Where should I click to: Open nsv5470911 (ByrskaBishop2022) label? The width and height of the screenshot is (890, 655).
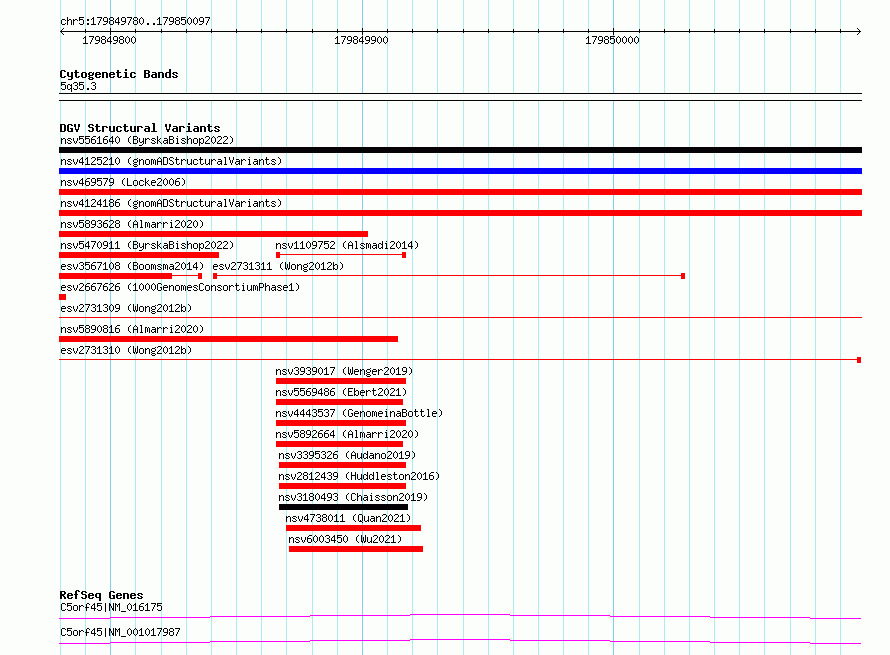pyautogui.click(x=147, y=245)
